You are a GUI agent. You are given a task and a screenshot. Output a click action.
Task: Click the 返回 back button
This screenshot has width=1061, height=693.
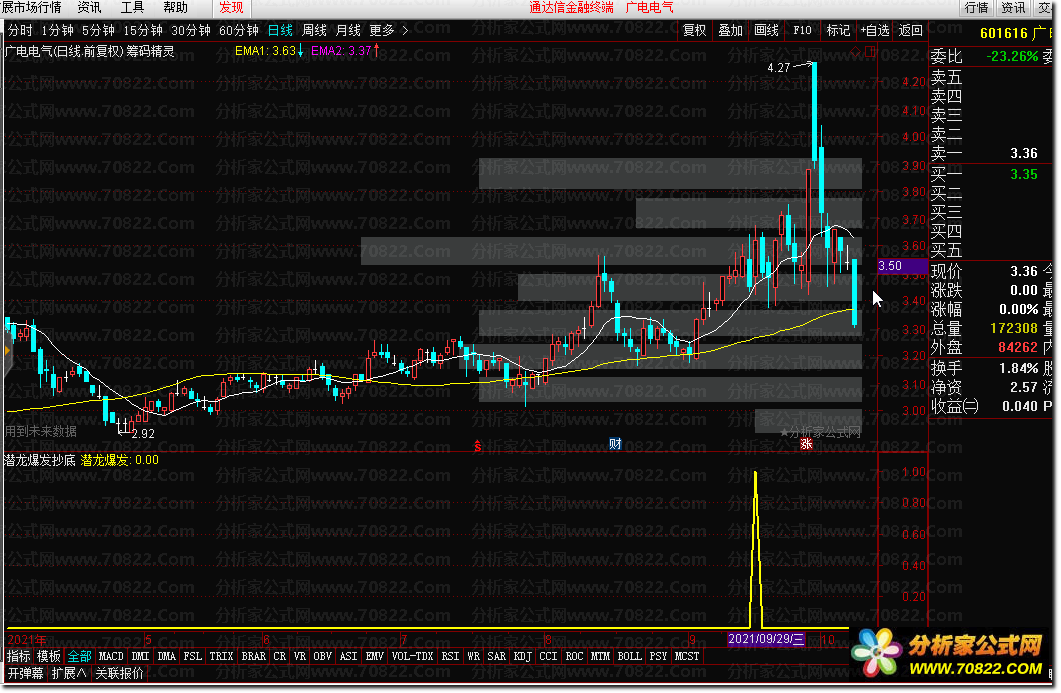click(910, 30)
